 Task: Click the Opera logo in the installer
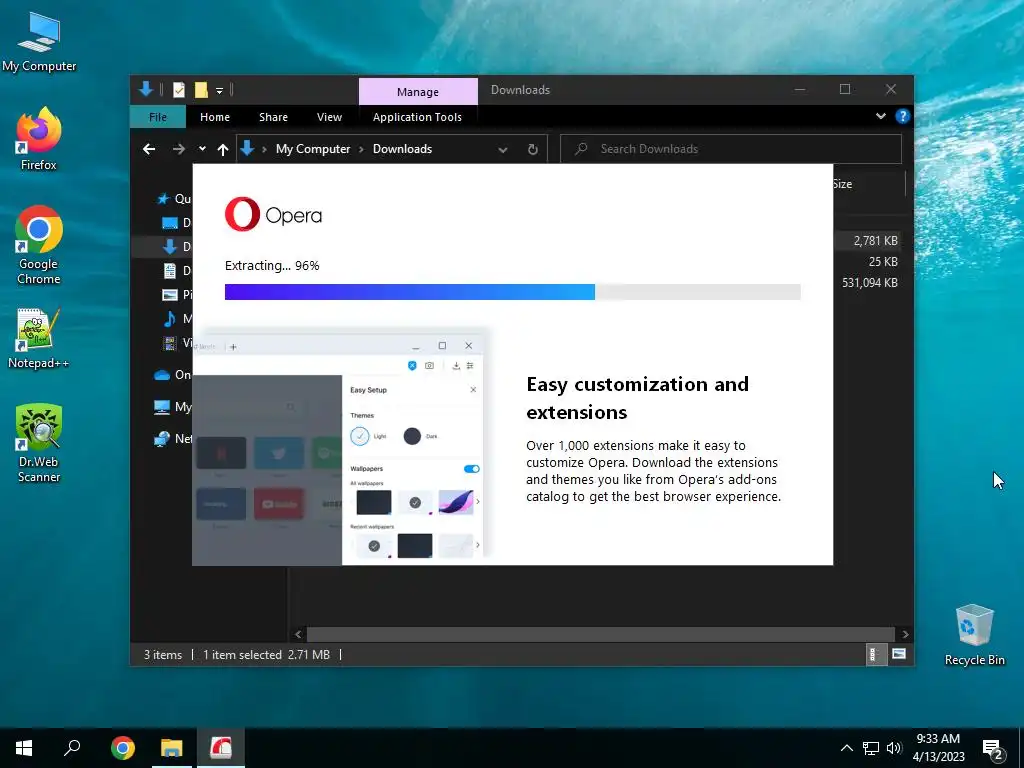coord(273,214)
